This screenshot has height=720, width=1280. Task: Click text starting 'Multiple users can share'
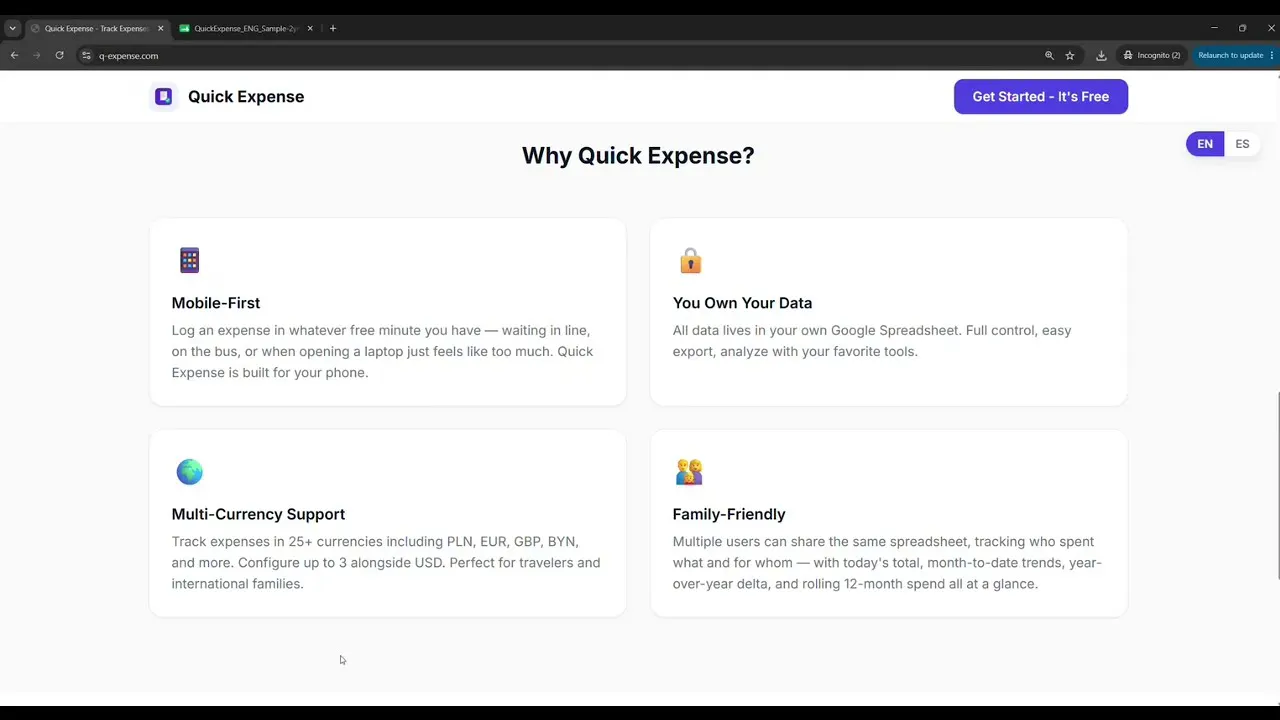click(x=887, y=562)
